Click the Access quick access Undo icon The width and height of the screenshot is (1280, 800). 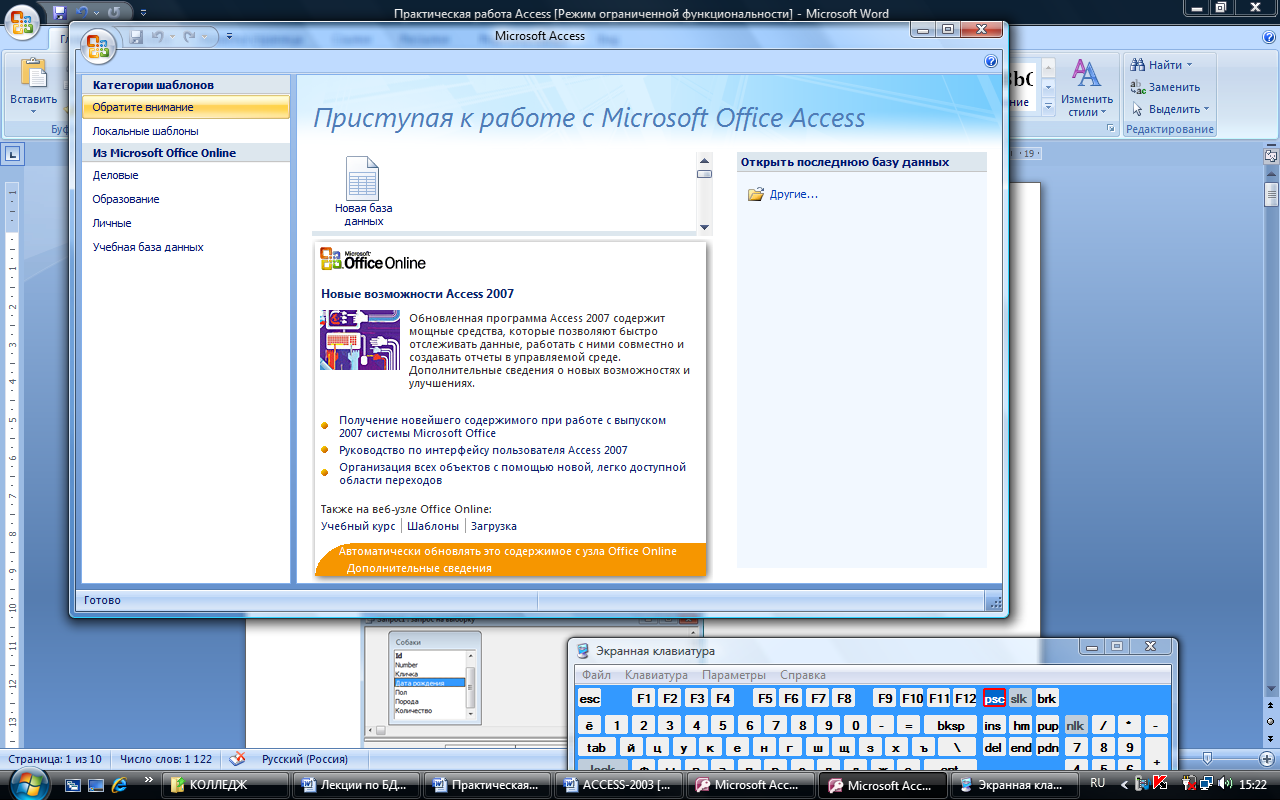click(x=158, y=37)
